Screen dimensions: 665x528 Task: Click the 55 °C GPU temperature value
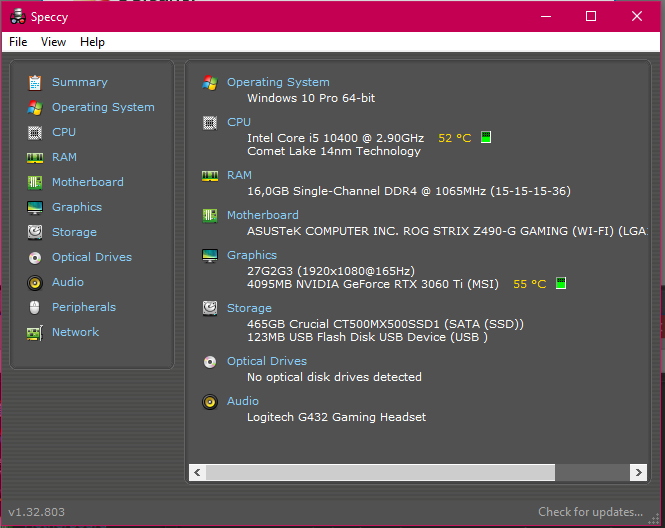tap(530, 284)
